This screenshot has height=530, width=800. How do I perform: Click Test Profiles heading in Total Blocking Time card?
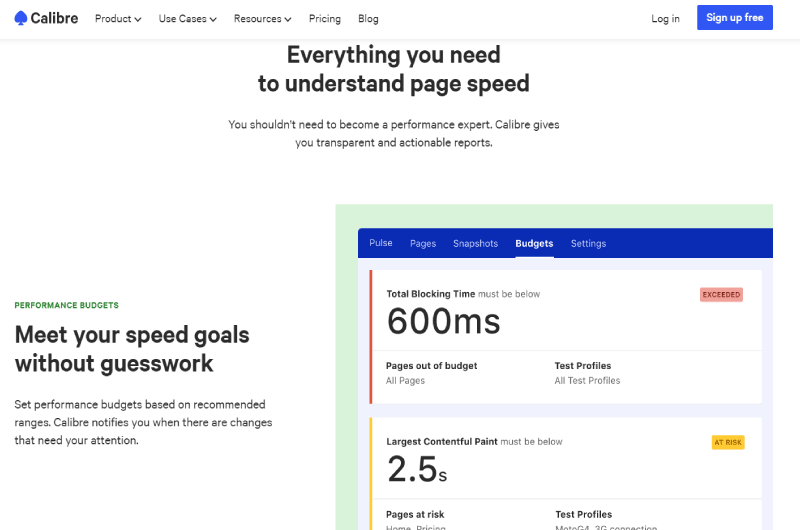(583, 366)
